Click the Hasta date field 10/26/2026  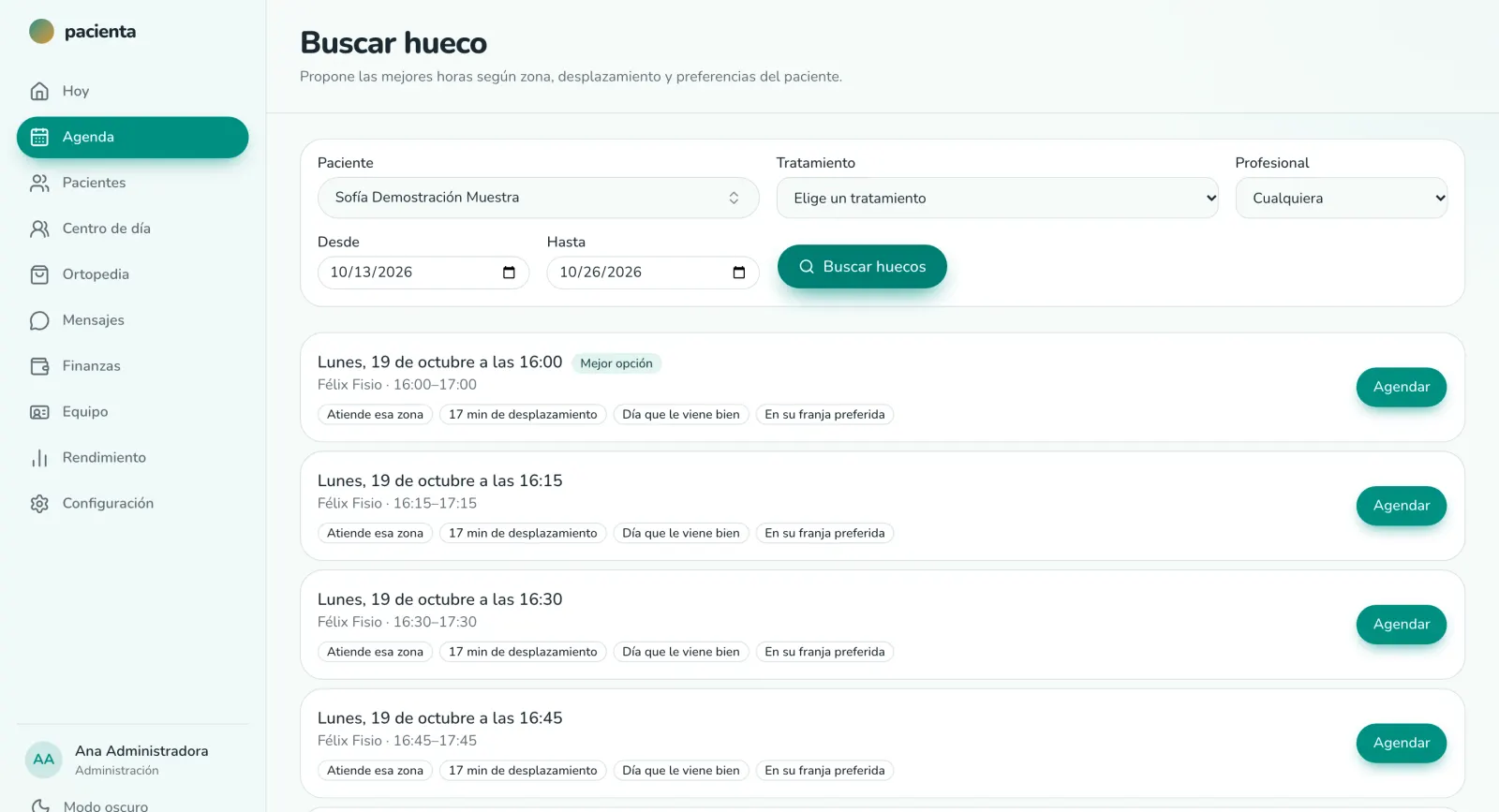coord(653,273)
